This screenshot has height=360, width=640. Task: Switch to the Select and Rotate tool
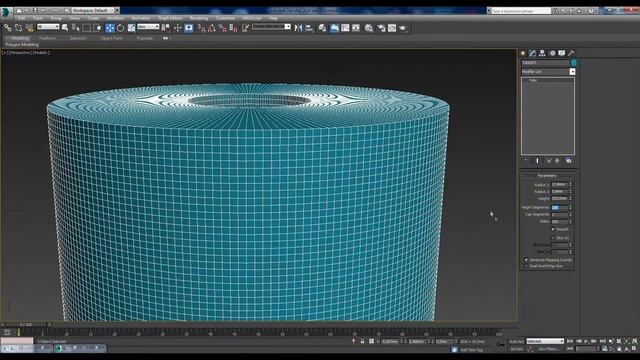[120, 28]
